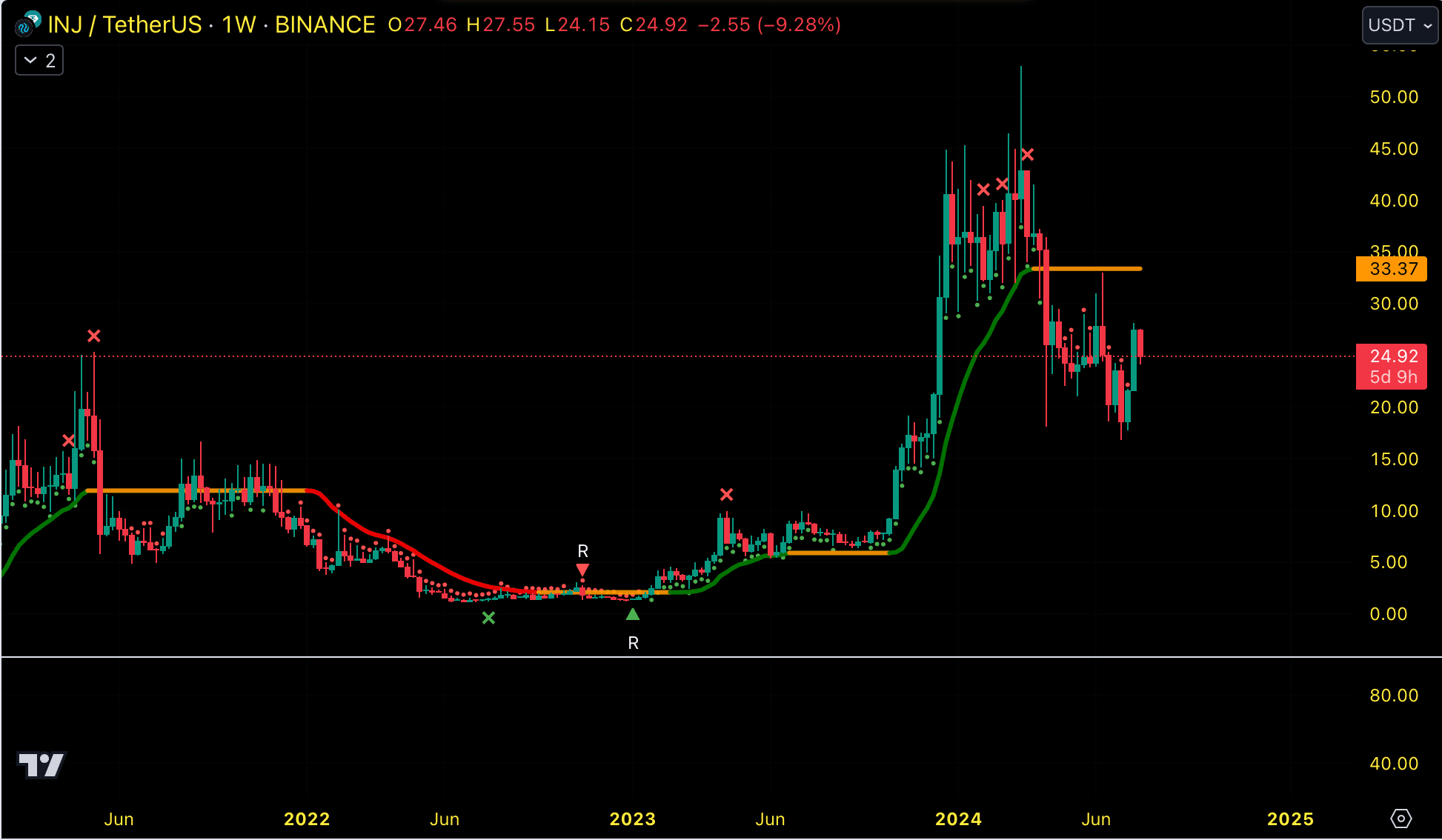This screenshot has width=1442, height=840.
Task: Click the 1W timeframe label in the title
Action: (239, 24)
